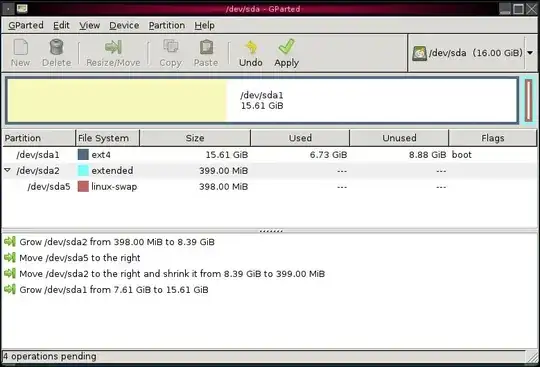
Task: Maximize the GParted window
Action: [518, 9]
